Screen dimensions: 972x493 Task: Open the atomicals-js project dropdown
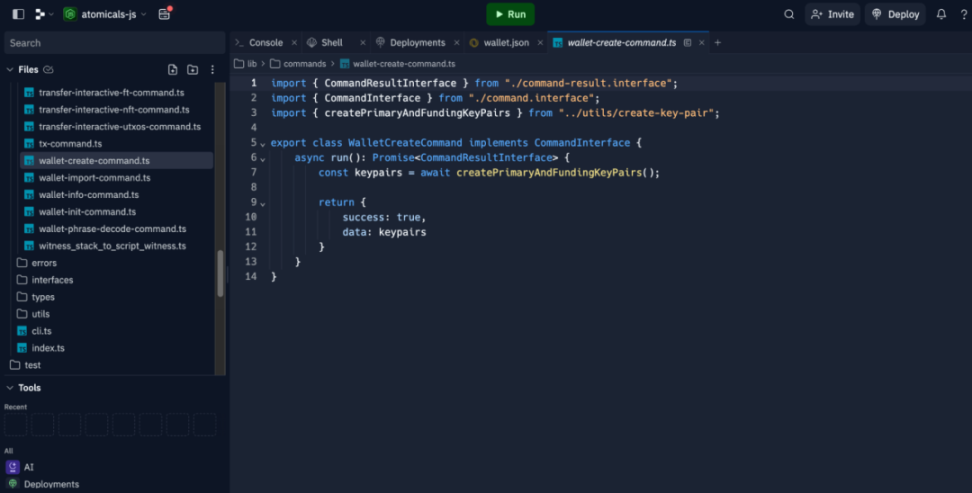tap(105, 14)
